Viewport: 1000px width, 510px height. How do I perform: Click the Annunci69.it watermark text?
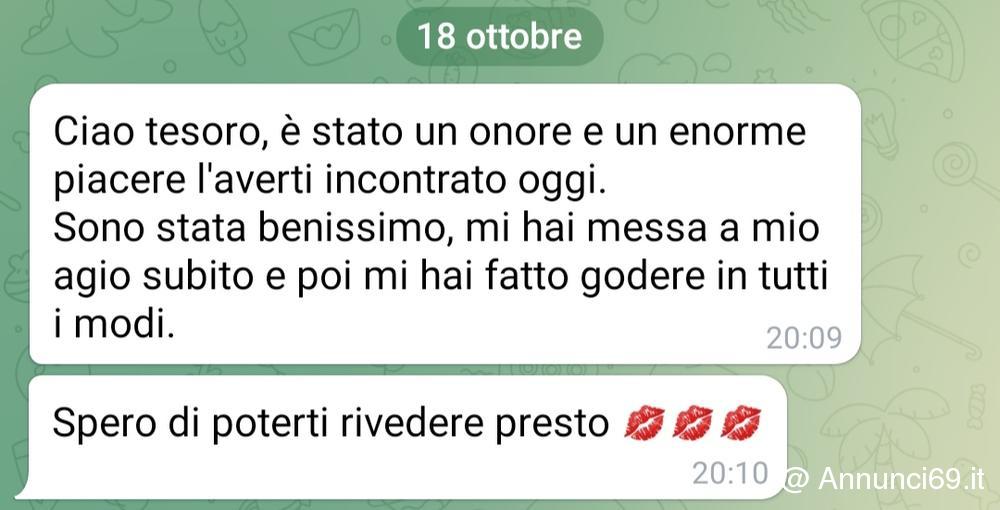(x=901, y=479)
